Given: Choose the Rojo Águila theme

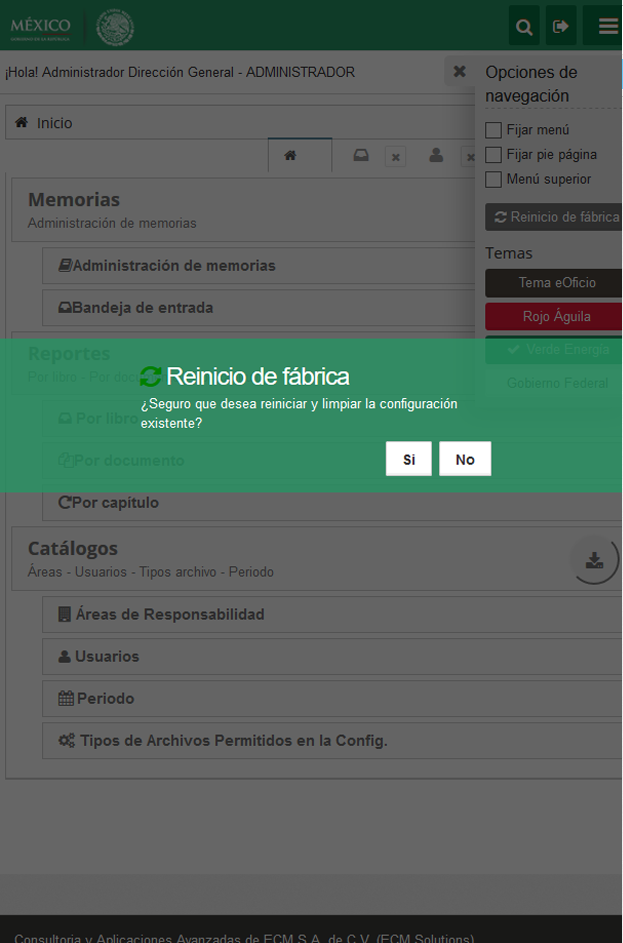Looking at the screenshot, I should tap(554, 316).
